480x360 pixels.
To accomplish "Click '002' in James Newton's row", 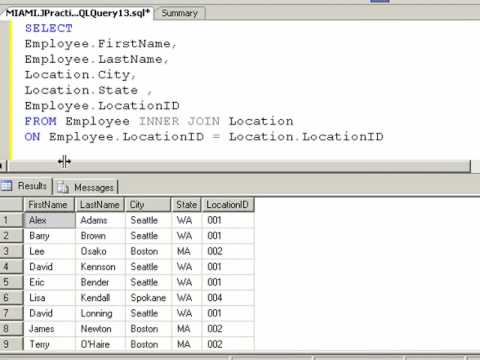I will coord(228,329).
